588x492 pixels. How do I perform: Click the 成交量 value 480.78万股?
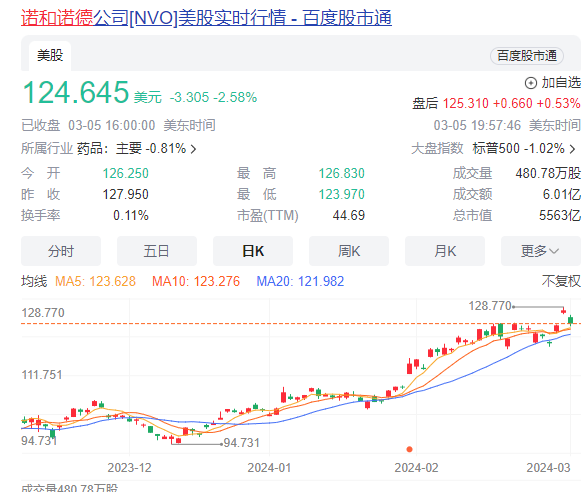tap(548, 173)
